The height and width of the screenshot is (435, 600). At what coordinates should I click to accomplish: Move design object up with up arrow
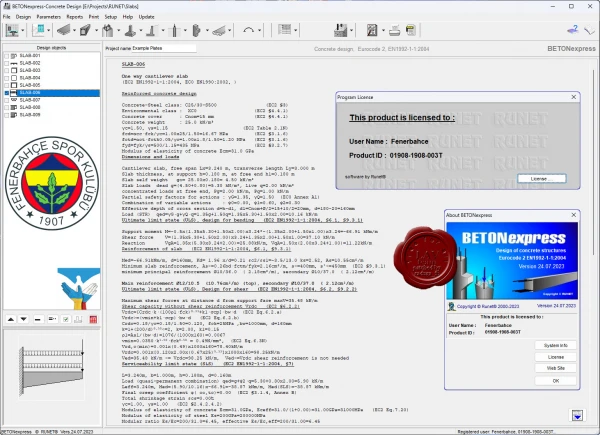click(11, 319)
